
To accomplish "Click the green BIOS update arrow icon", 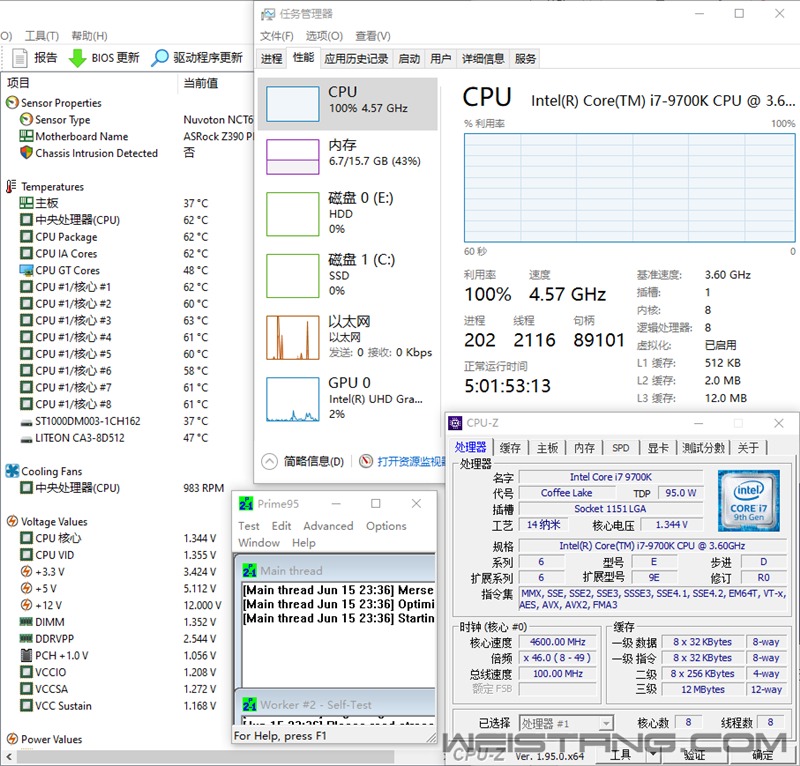I will pyautogui.click(x=77, y=58).
